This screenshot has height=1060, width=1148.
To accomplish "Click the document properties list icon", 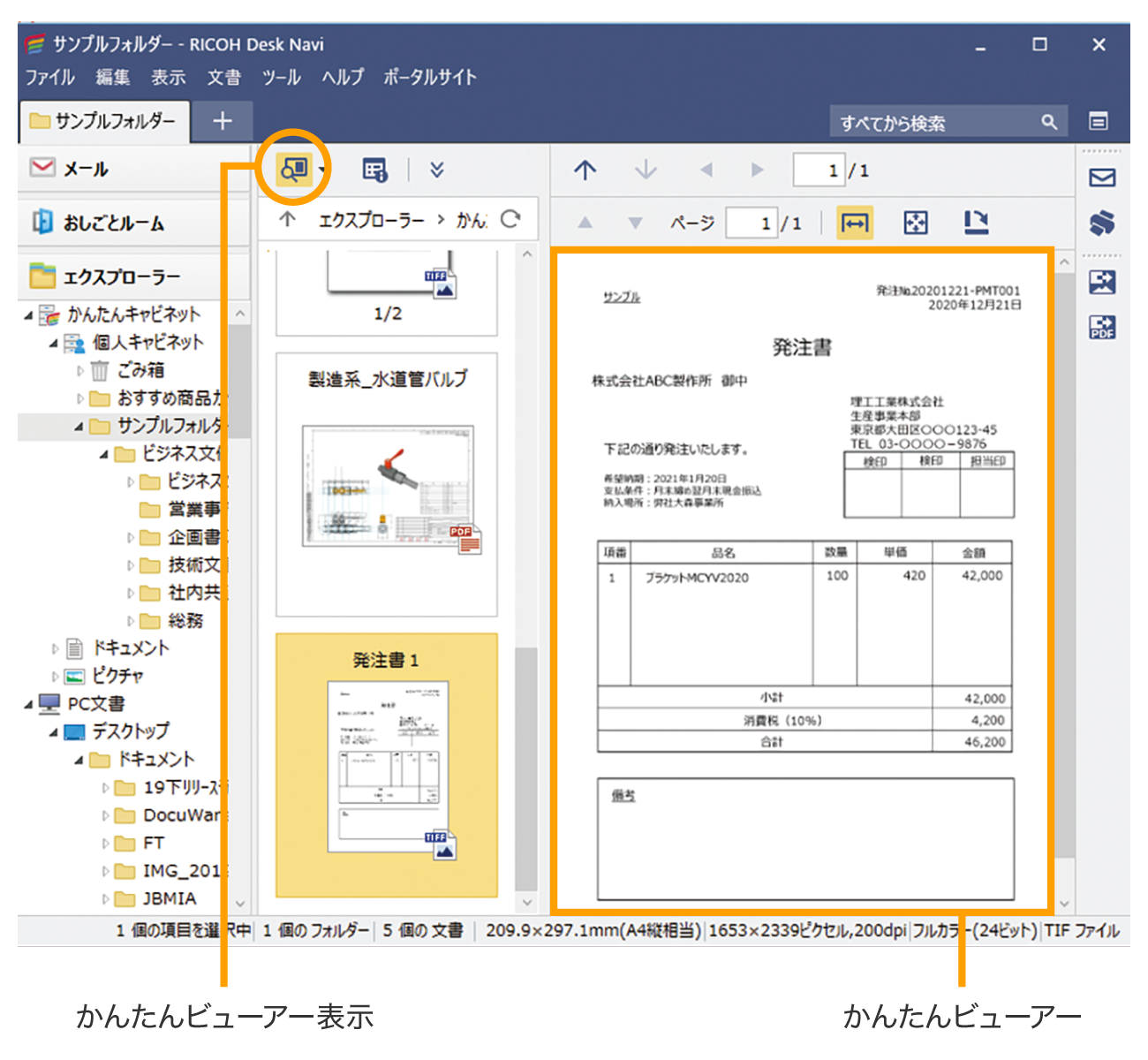I will [x=374, y=170].
